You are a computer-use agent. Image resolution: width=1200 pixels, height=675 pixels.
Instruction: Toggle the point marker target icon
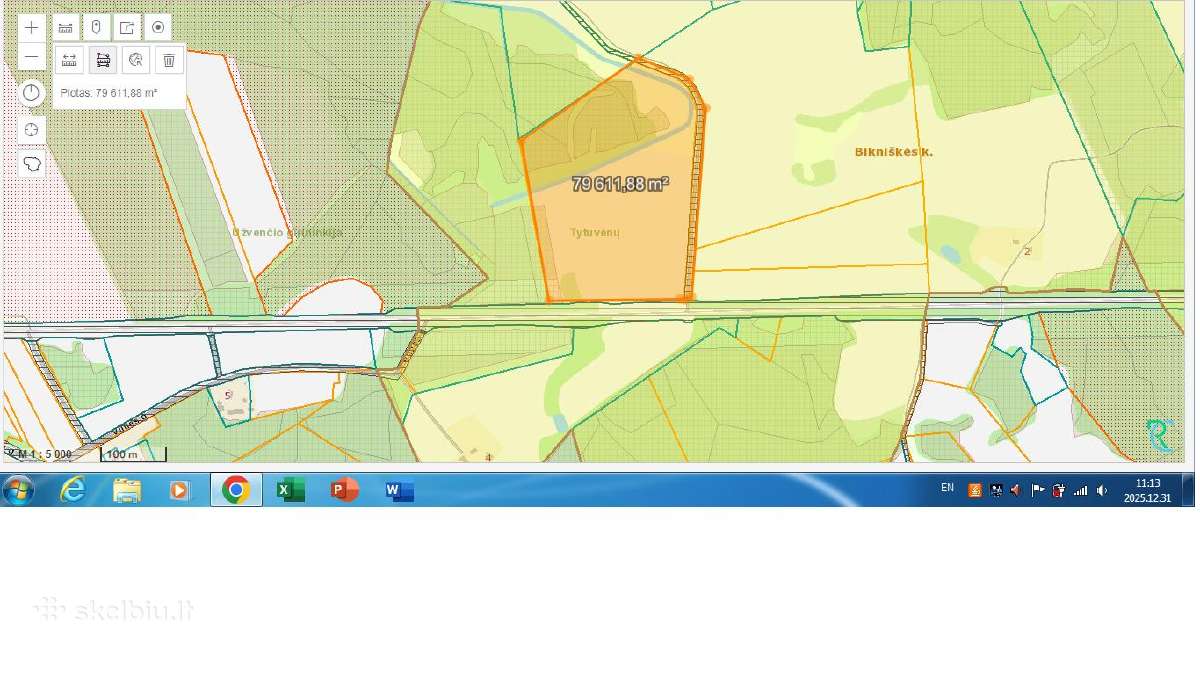(x=158, y=28)
